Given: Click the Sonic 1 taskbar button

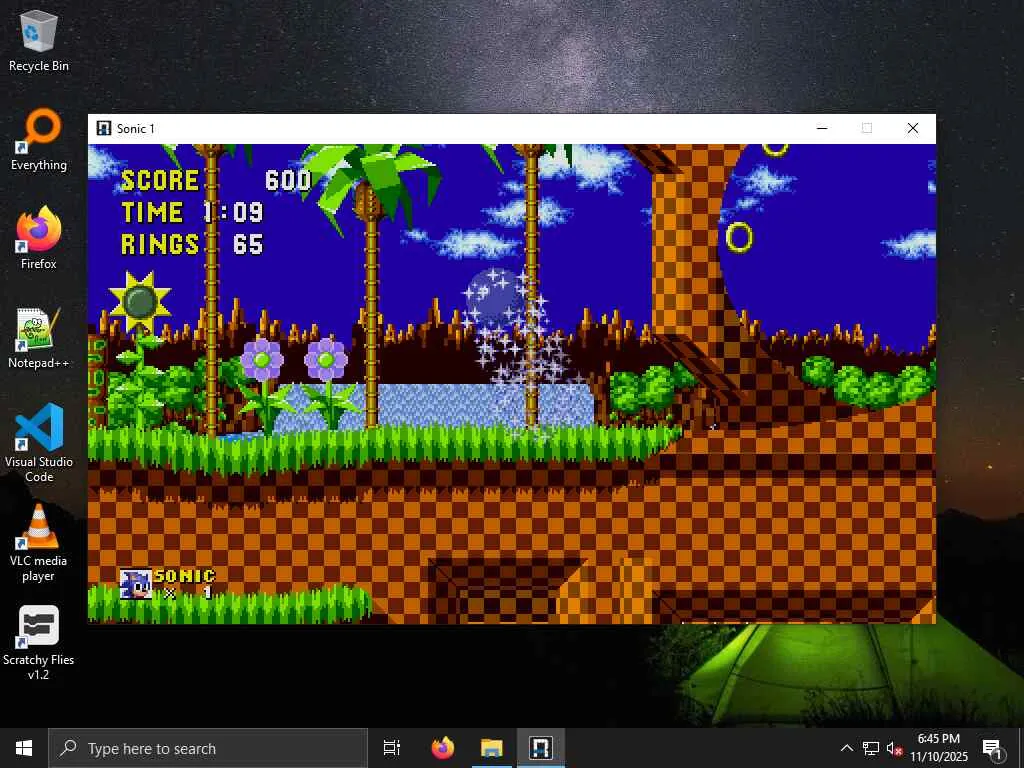Looking at the screenshot, I should pyautogui.click(x=541, y=748).
